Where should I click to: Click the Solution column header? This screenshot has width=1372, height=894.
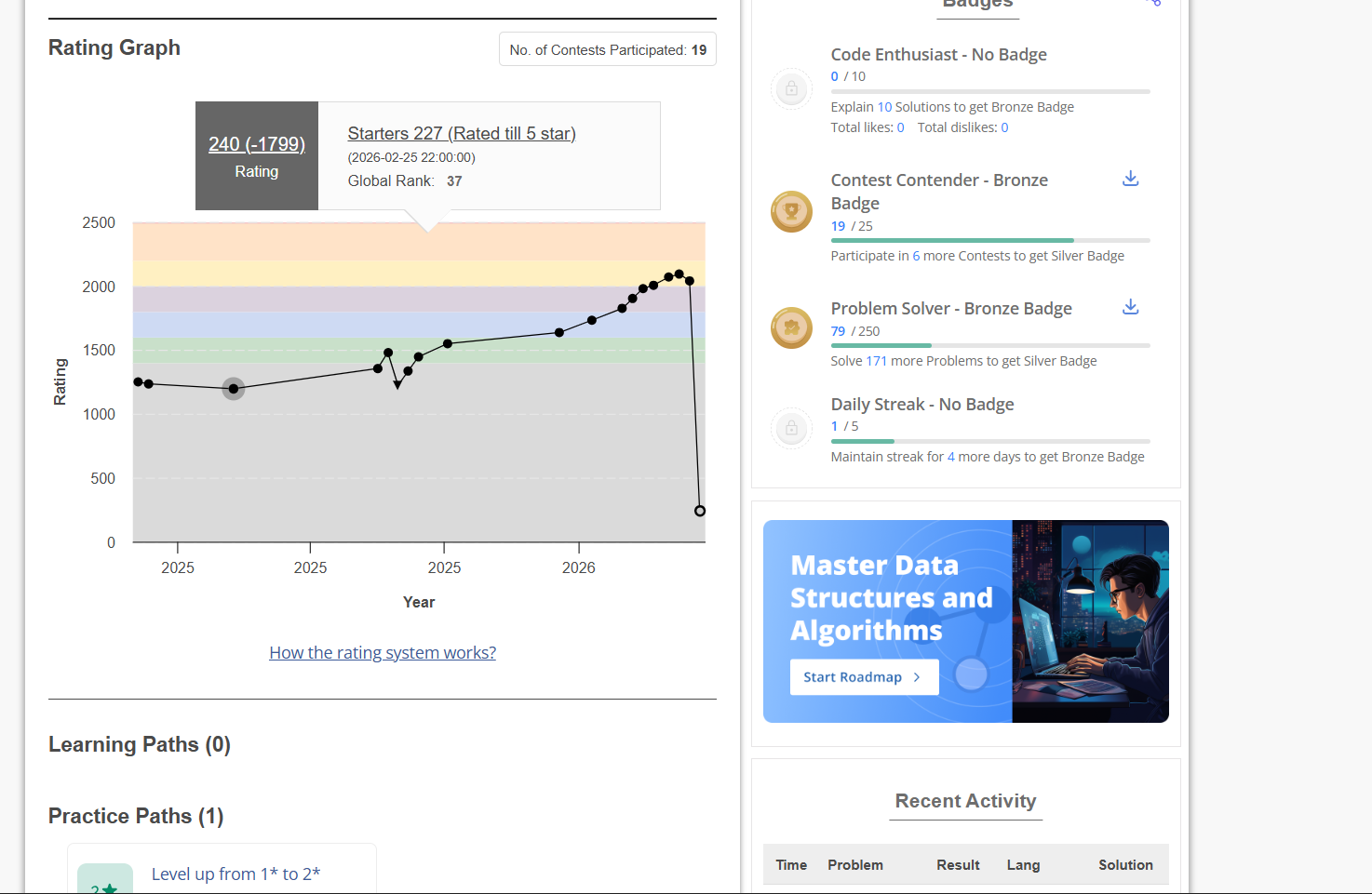pos(1125,865)
